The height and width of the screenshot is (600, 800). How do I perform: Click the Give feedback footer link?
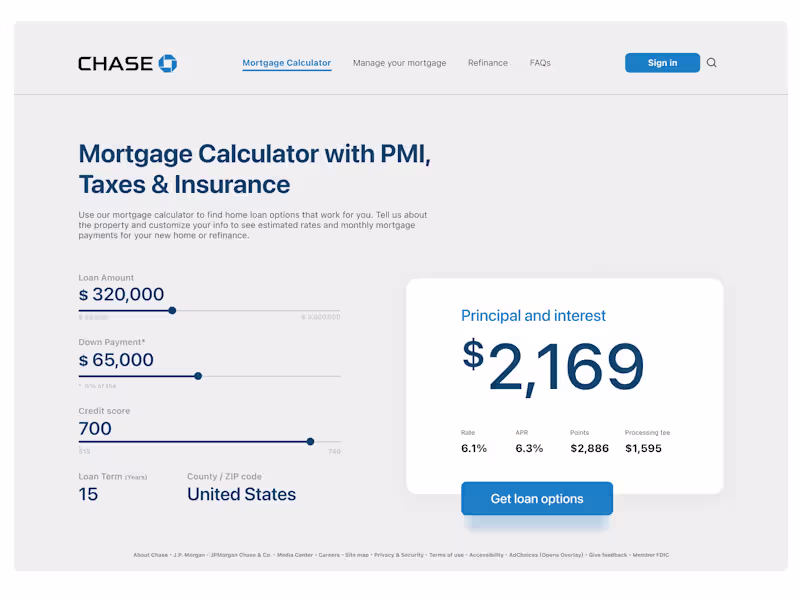[x=608, y=554]
